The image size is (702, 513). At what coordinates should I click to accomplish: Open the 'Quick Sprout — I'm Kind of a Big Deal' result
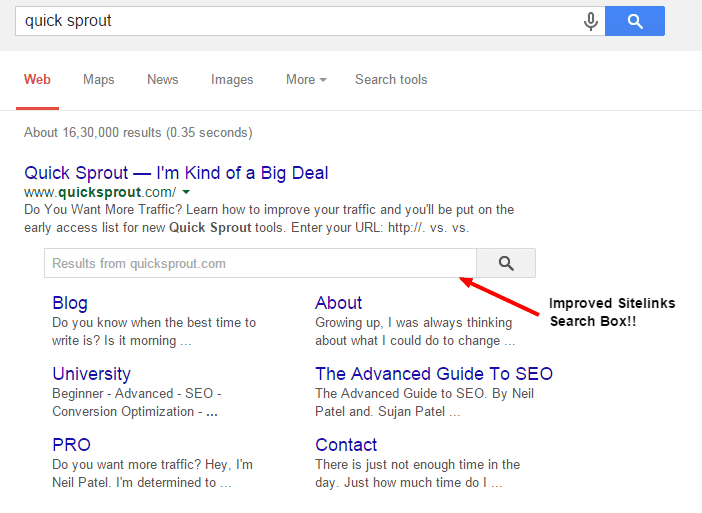(176, 173)
